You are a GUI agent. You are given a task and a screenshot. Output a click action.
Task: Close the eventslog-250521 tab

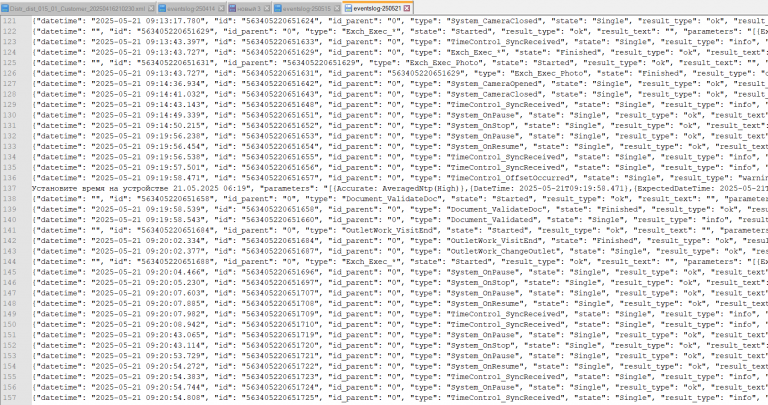coord(407,9)
